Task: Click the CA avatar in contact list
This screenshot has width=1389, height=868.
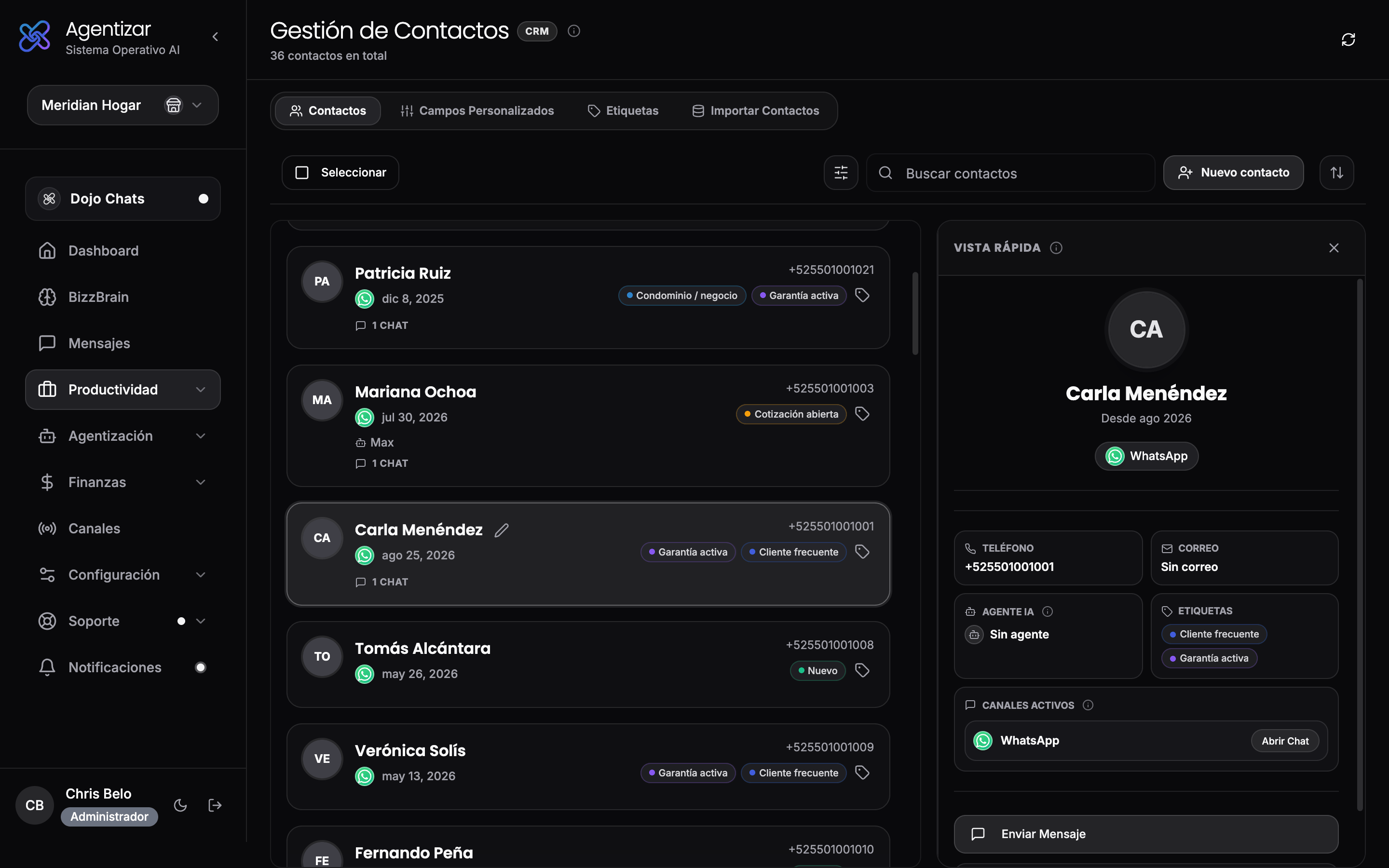Action: click(322, 538)
